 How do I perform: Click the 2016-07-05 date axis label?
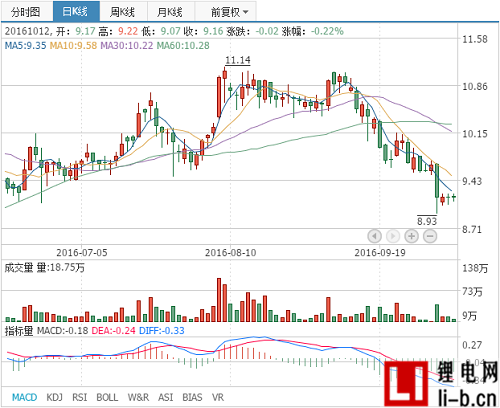[x=82, y=253]
